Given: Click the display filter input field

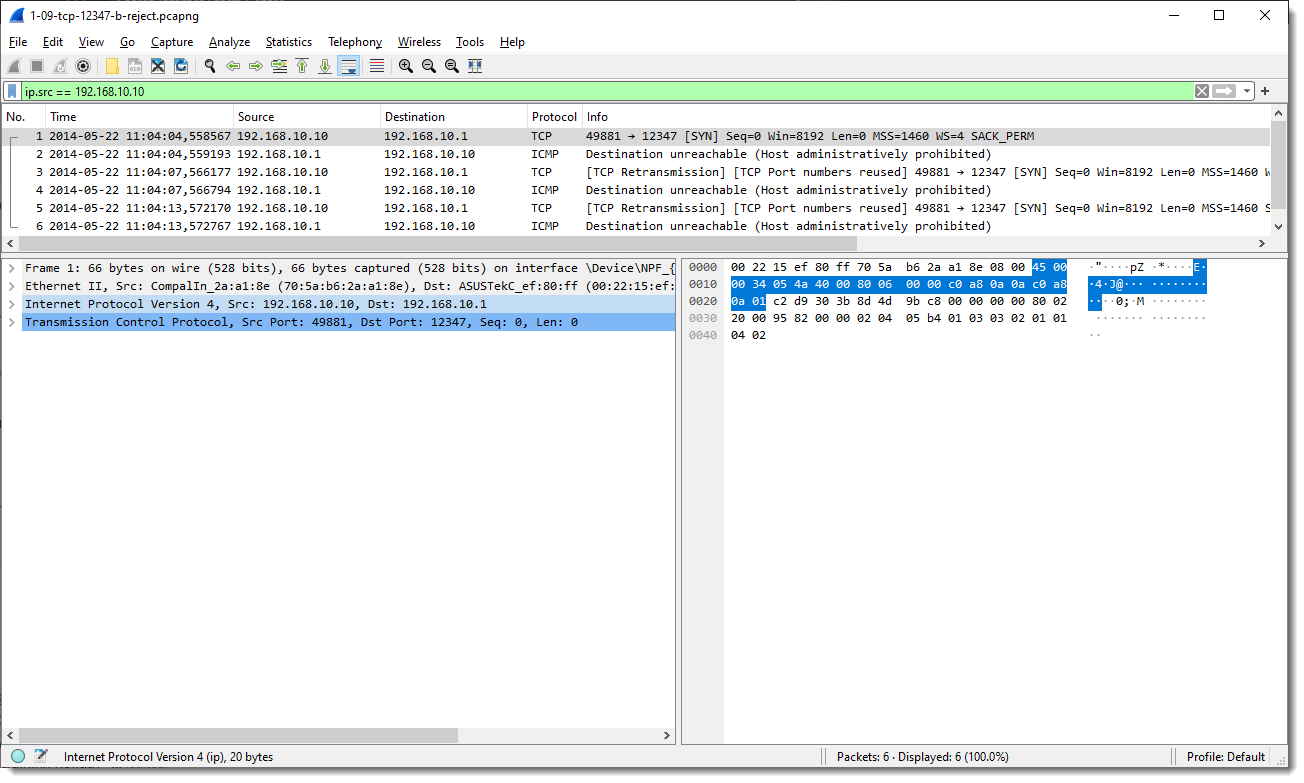Looking at the screenshot, I should (600, 91).
